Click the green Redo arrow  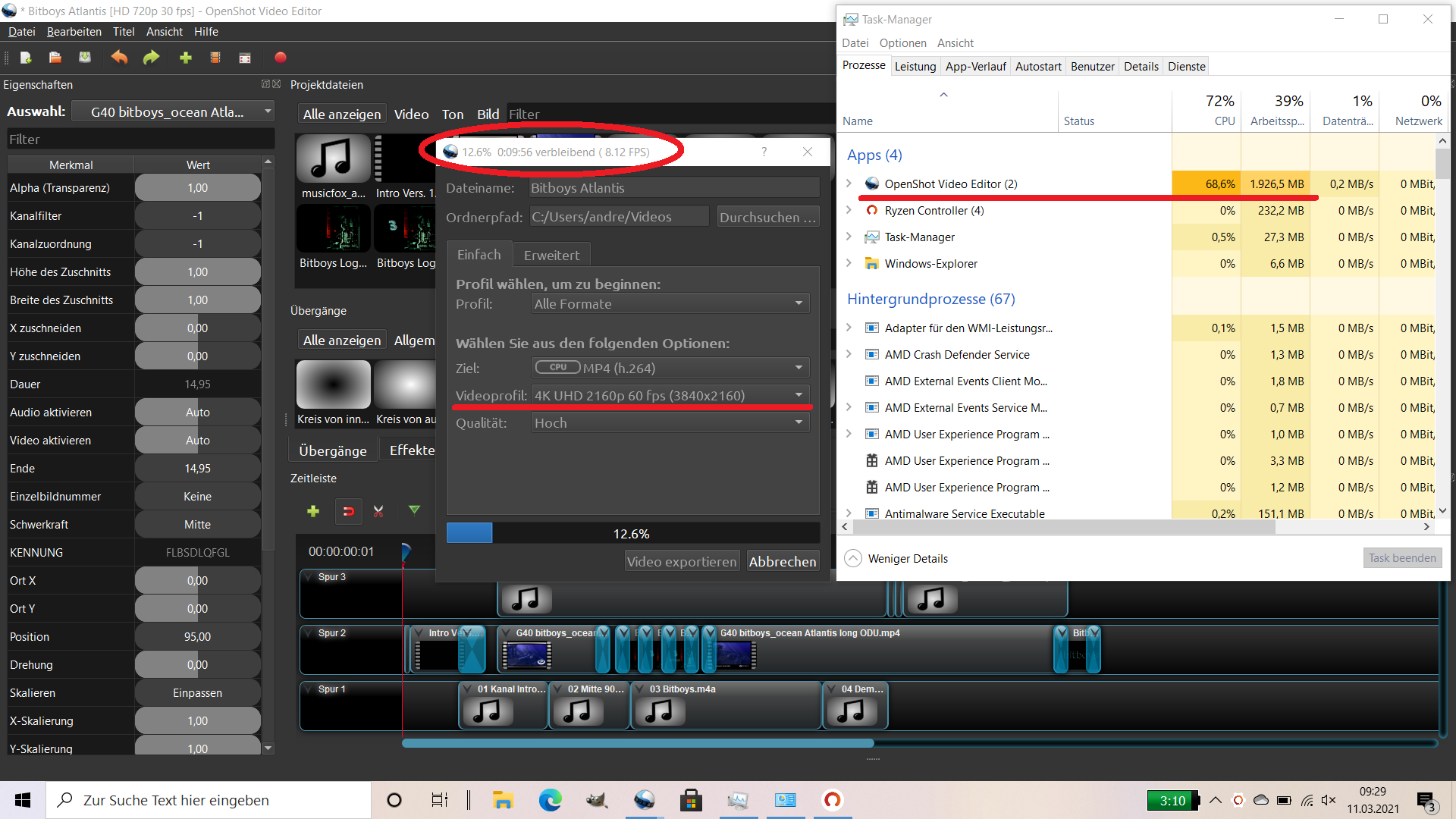(152, 58)
